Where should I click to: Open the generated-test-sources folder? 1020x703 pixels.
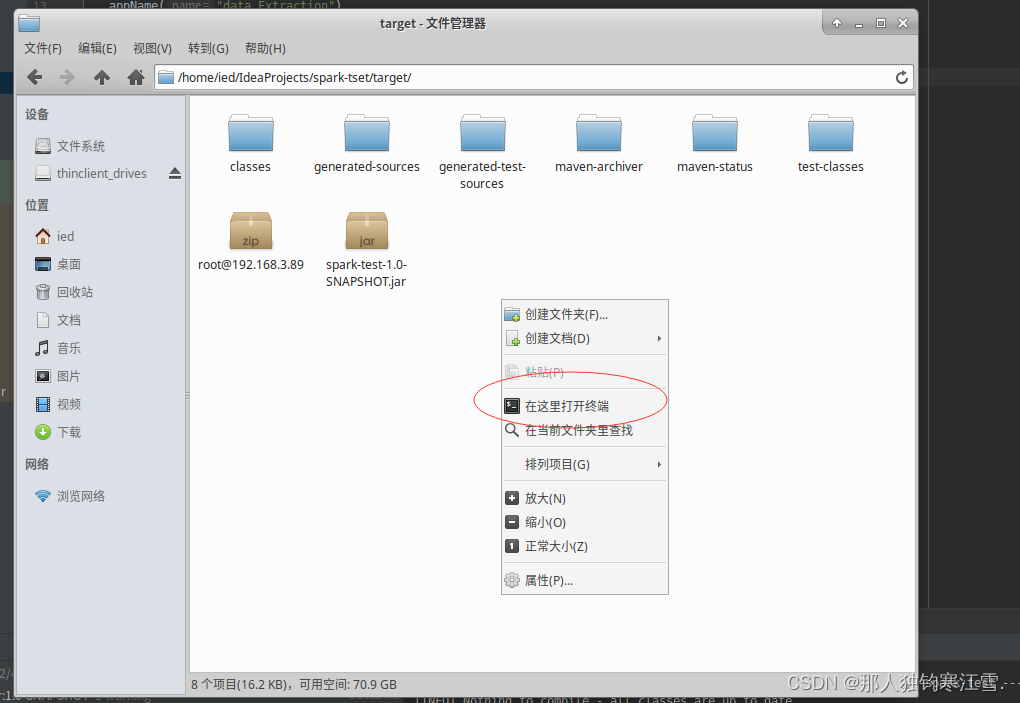pyautogui.click(x=482, y=153)
